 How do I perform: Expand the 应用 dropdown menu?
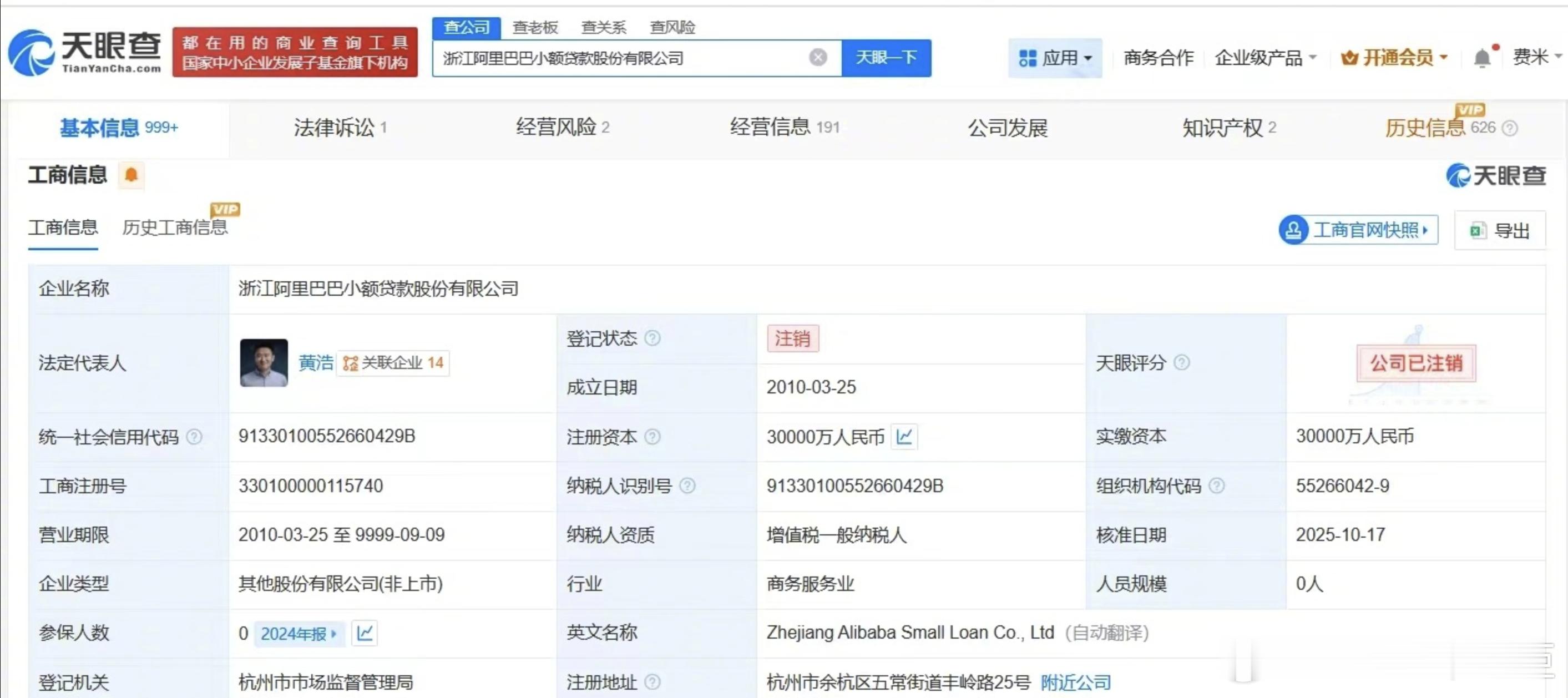click(x=1055, y=58)
